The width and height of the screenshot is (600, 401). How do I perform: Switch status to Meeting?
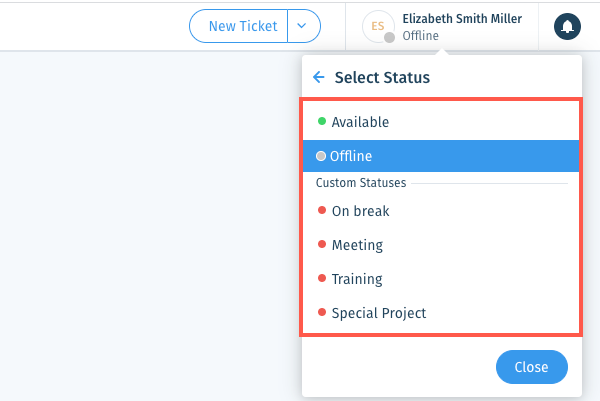point(441,245)
